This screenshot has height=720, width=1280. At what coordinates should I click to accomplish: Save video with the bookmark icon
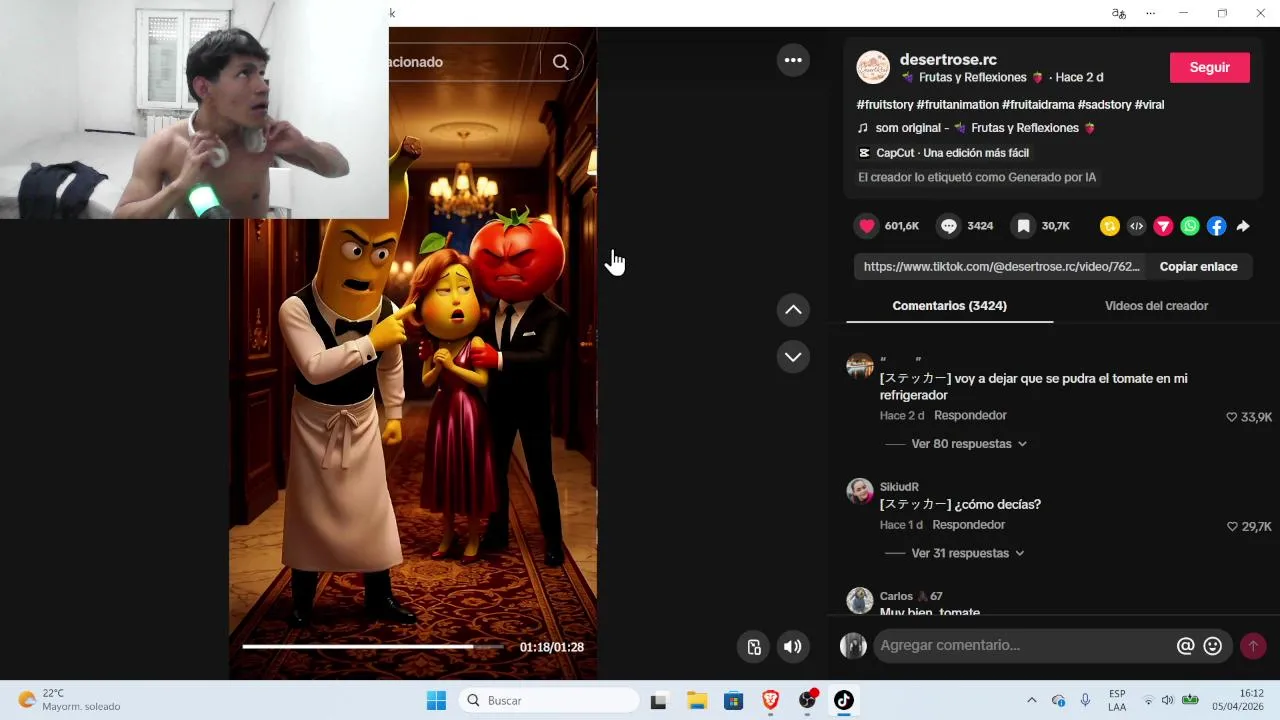1023,226
